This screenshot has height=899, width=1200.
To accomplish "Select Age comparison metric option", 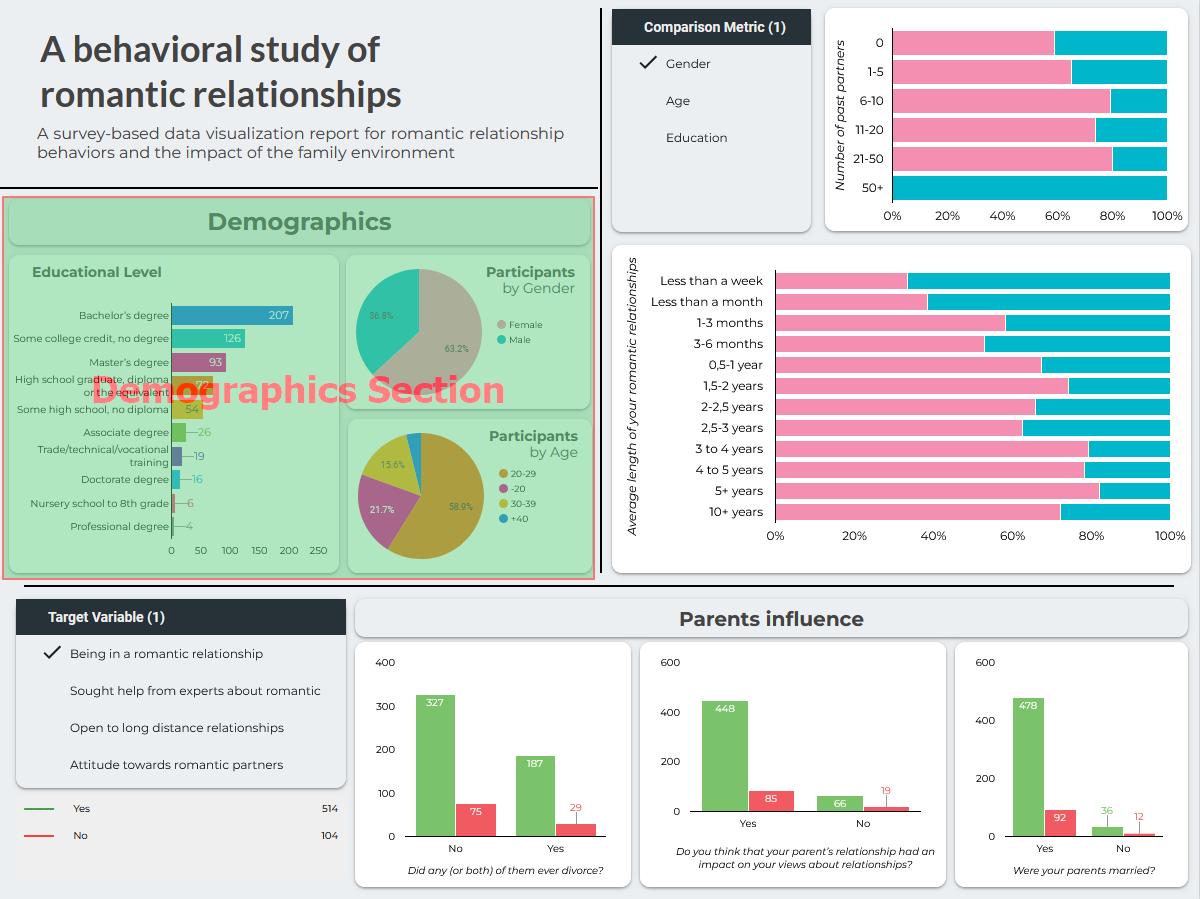I will coord(678,101).
